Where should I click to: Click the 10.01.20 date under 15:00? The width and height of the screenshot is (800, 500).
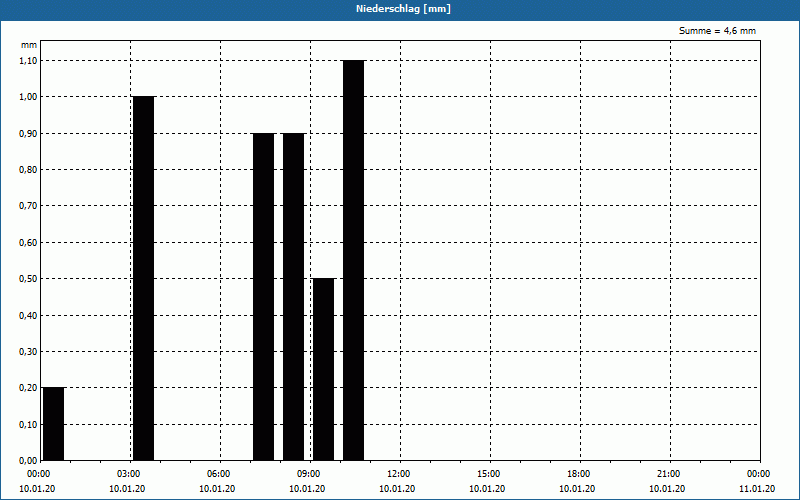487,489
